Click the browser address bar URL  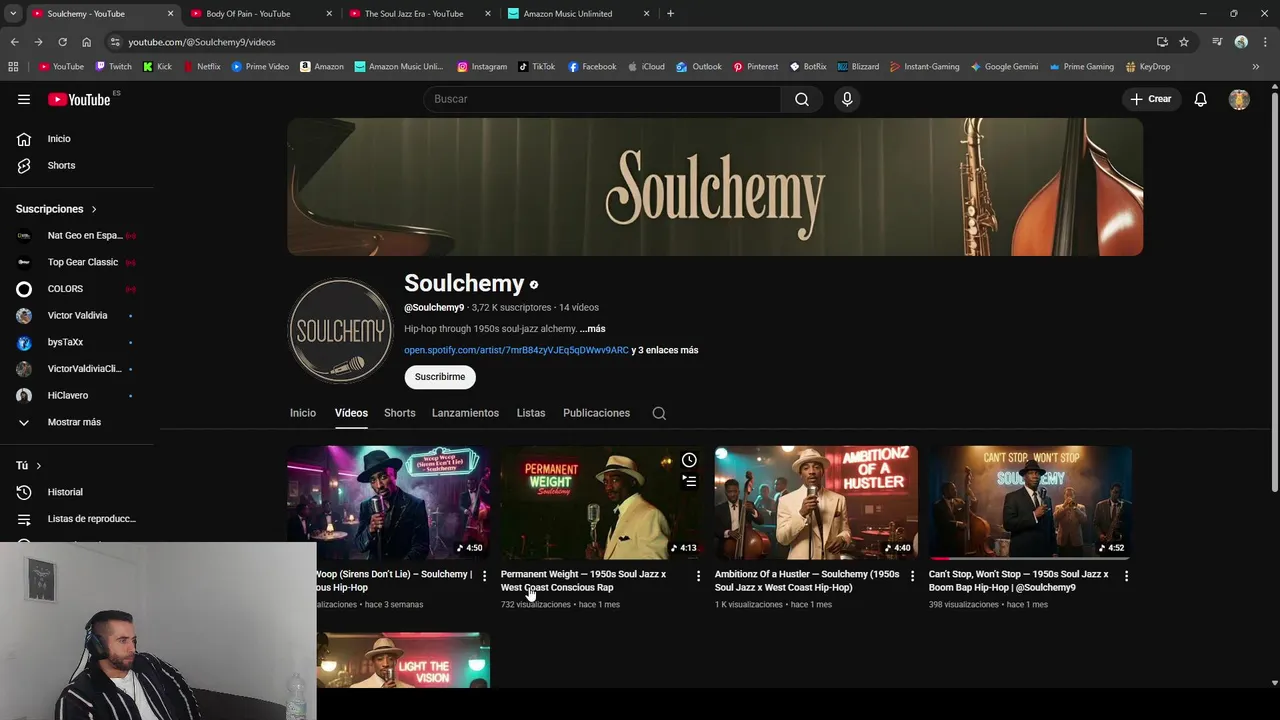[x=202, y=42]
